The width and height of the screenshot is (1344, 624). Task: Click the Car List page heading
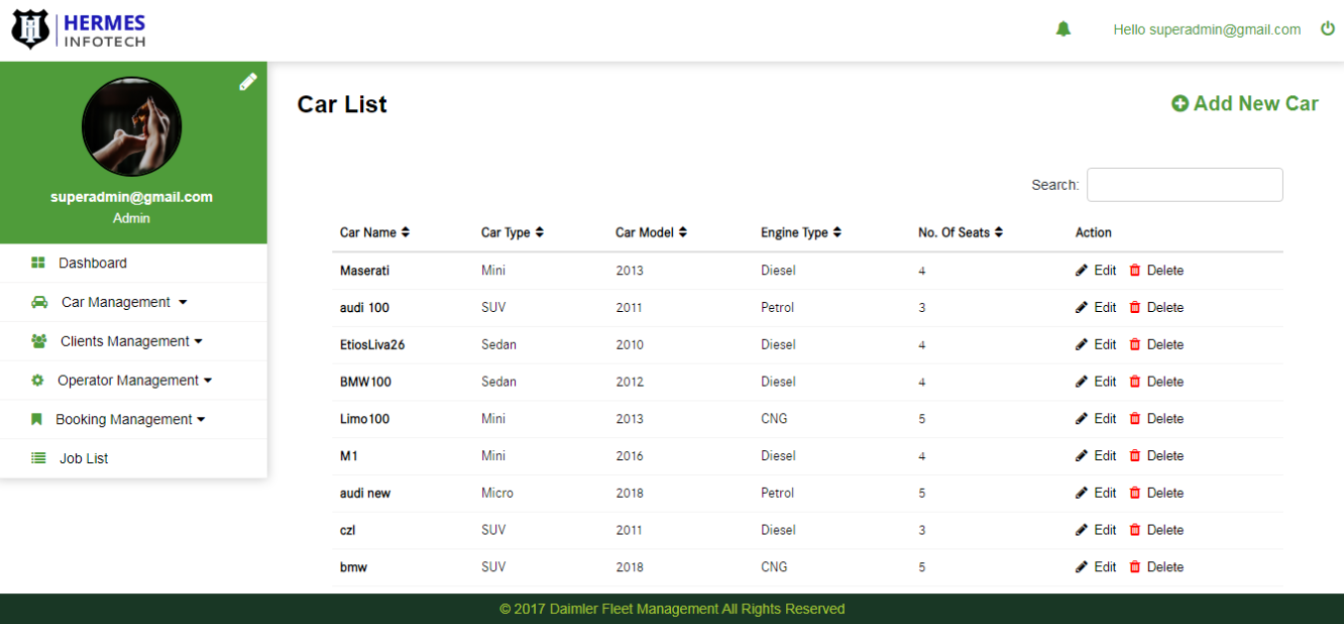coord(342,104)
